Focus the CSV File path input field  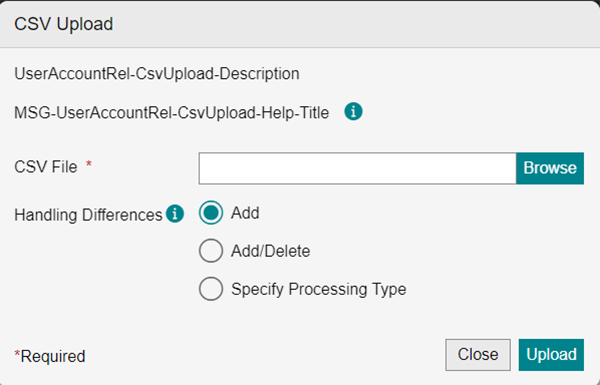point(357,168)
